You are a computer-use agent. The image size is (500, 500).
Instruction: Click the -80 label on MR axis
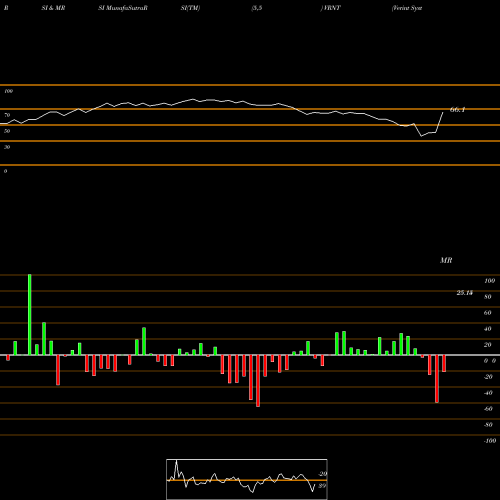(488, 425)
